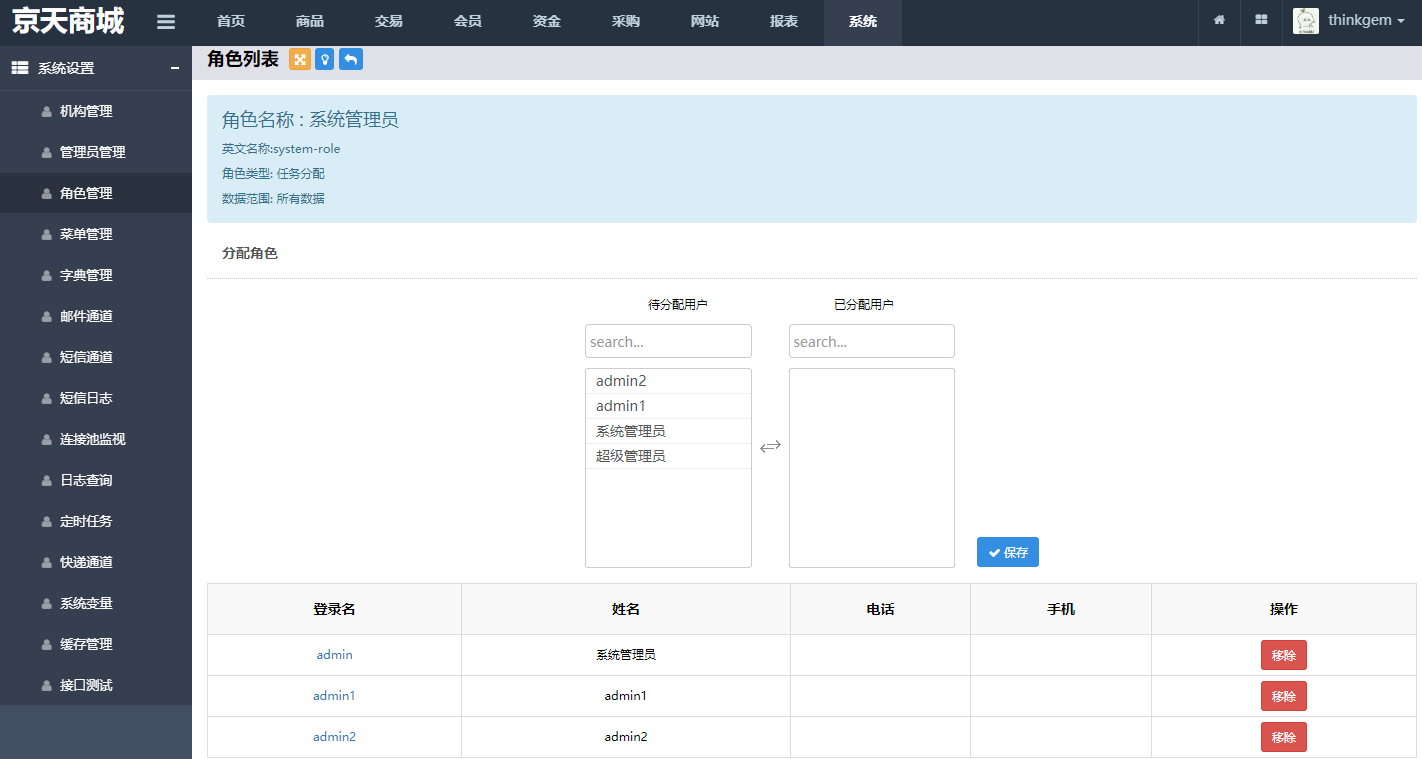Open 系统变量 in the sidebar
1422x759 pixels.
(96, 603)
